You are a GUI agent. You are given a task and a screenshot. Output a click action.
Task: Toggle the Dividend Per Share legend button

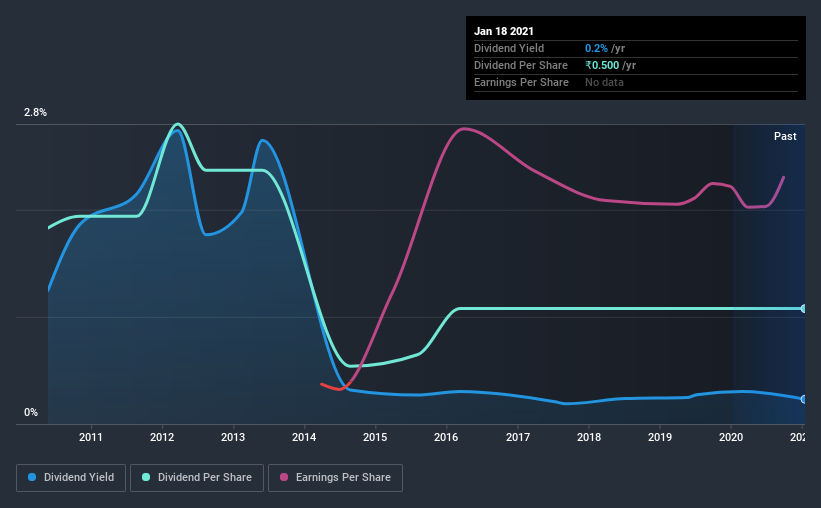(197, 478)
